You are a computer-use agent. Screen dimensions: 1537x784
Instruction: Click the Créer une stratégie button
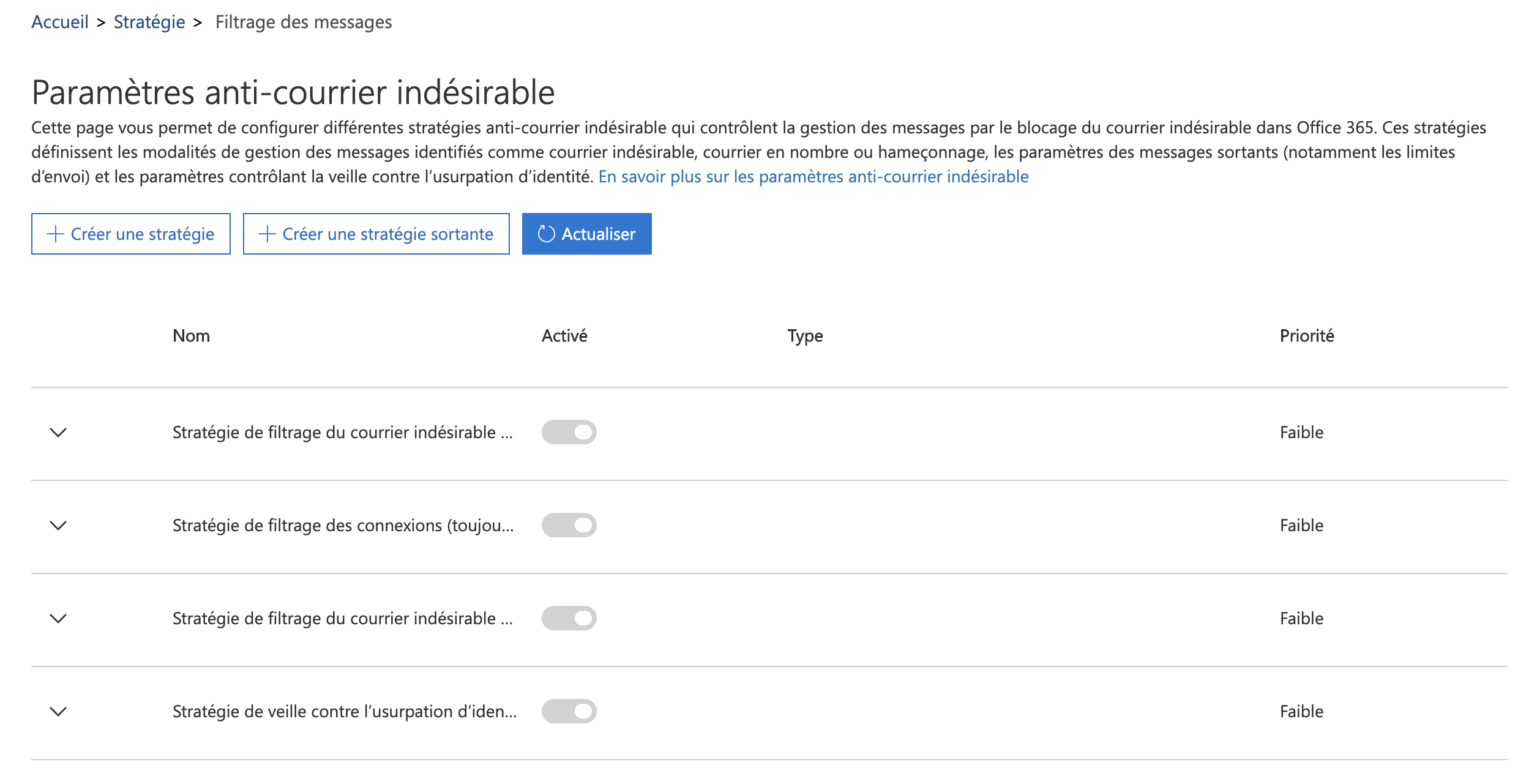click(x=131, y=234)
